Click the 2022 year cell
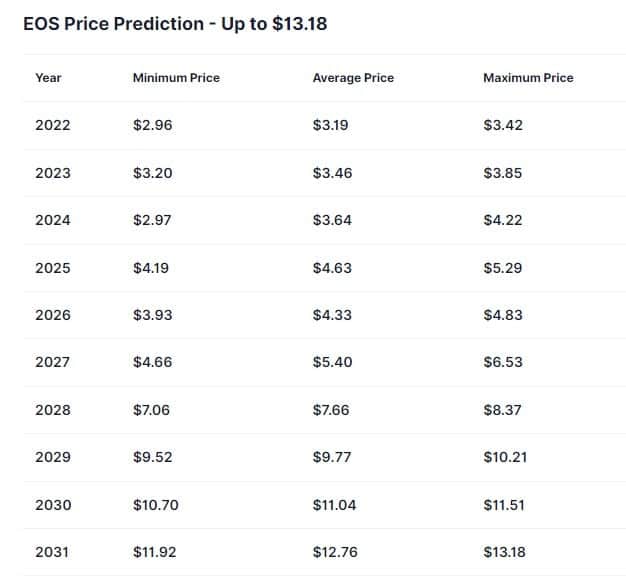This screenshot has width=626, height=578. click(53, 125)
